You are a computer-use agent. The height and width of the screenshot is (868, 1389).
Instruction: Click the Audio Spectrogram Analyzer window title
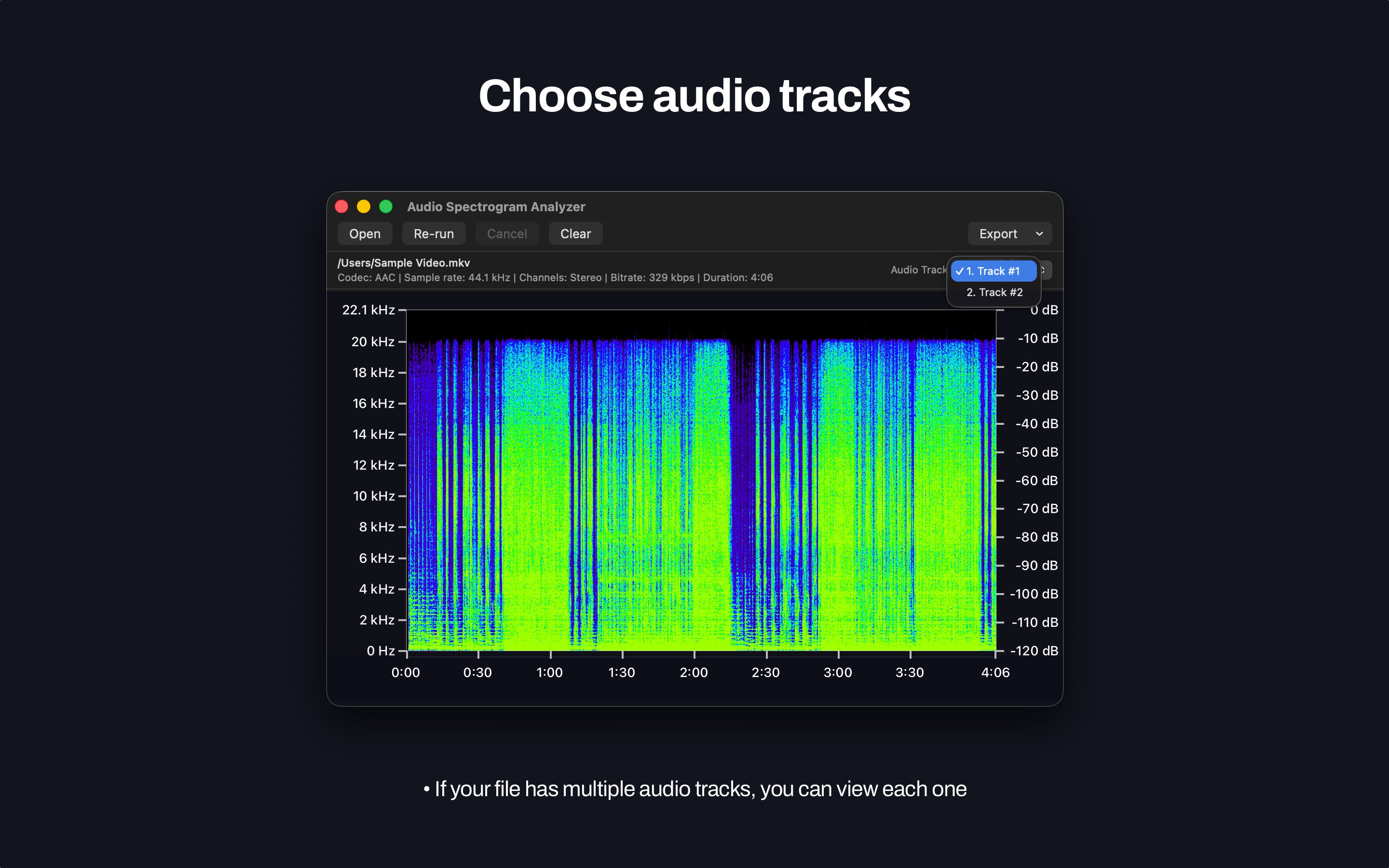click(x=496, y=207)
